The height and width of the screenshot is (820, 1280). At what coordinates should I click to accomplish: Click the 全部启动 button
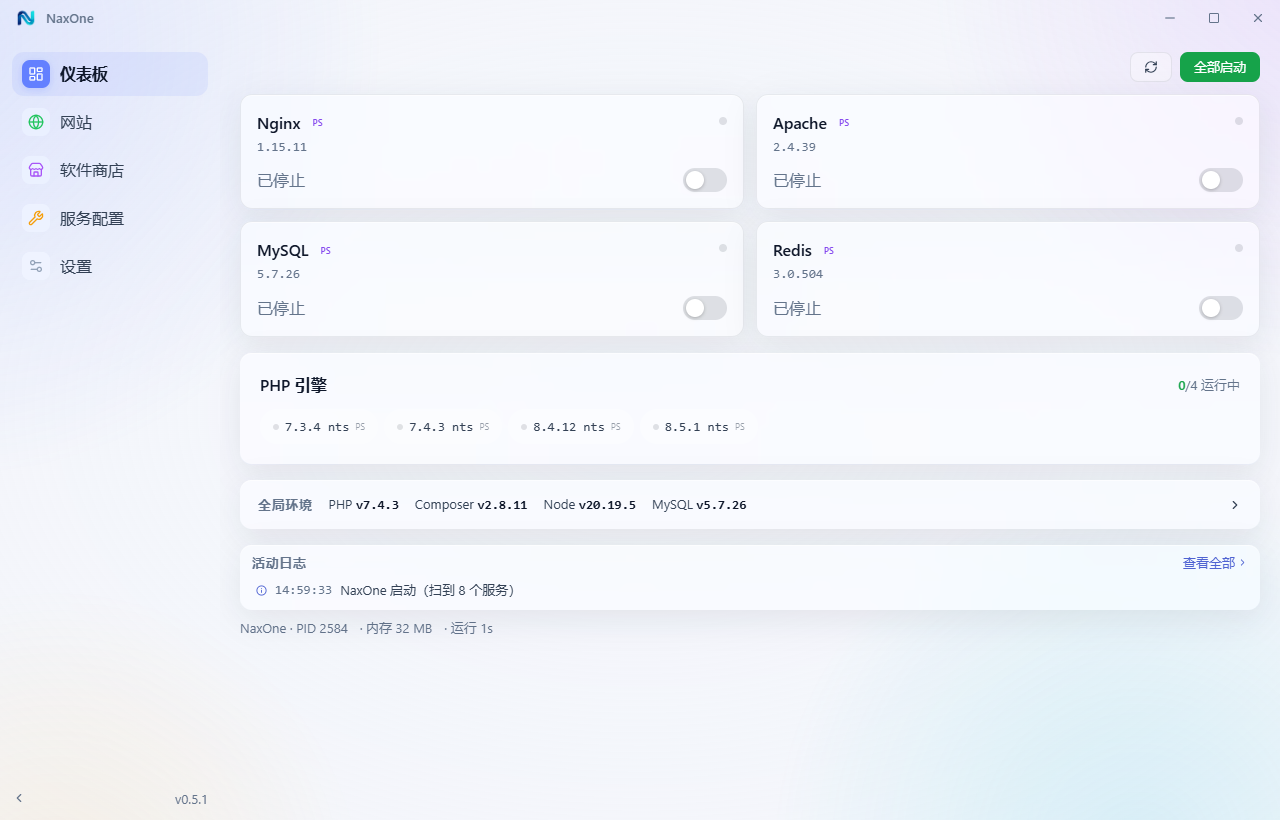click(x=1220, y=67)
